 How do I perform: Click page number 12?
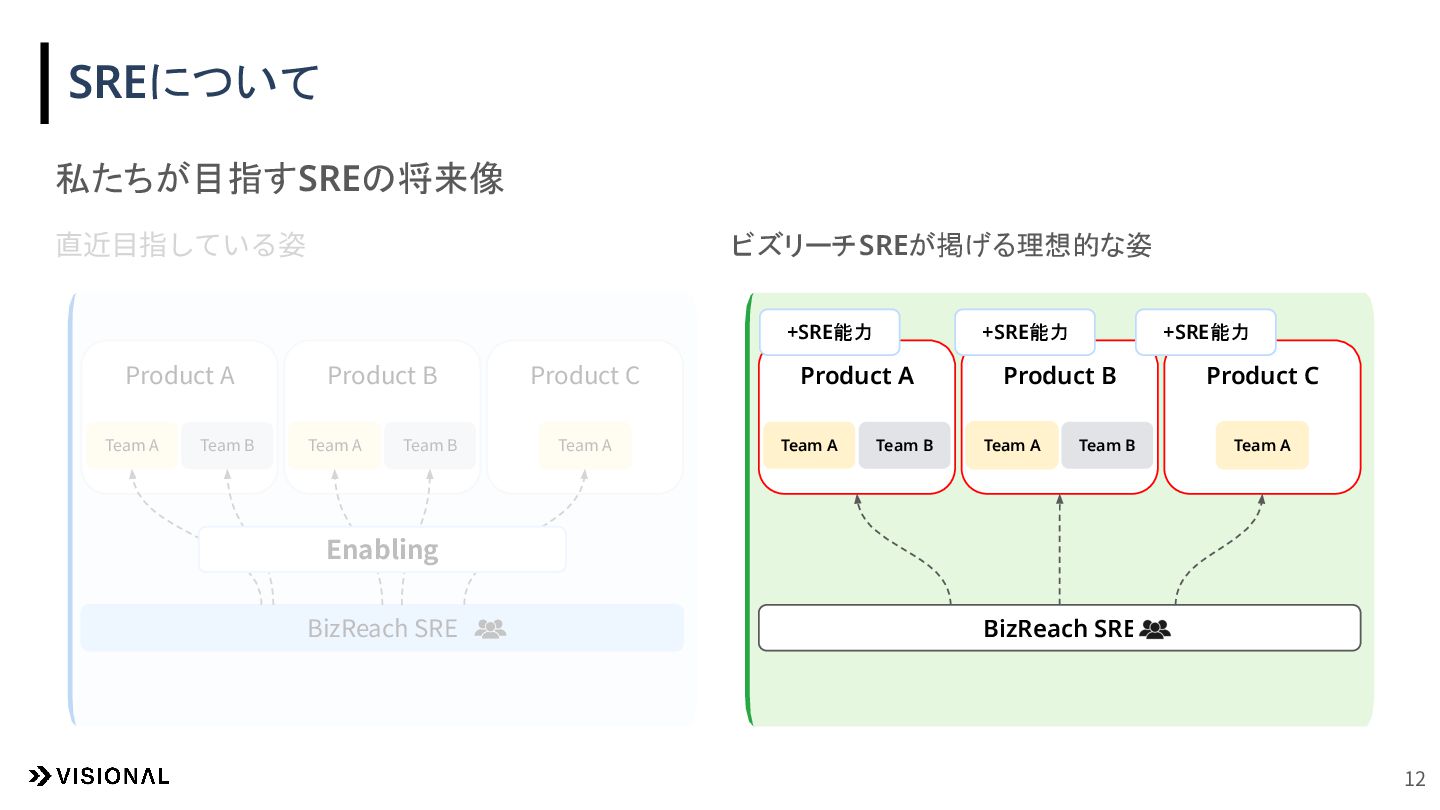[x=1415, y=779]
